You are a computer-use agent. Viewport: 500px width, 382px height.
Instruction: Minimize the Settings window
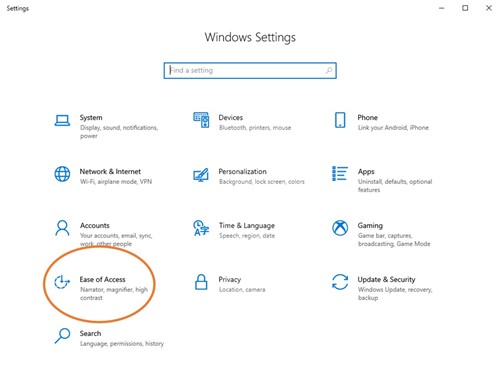coord(442,8)
